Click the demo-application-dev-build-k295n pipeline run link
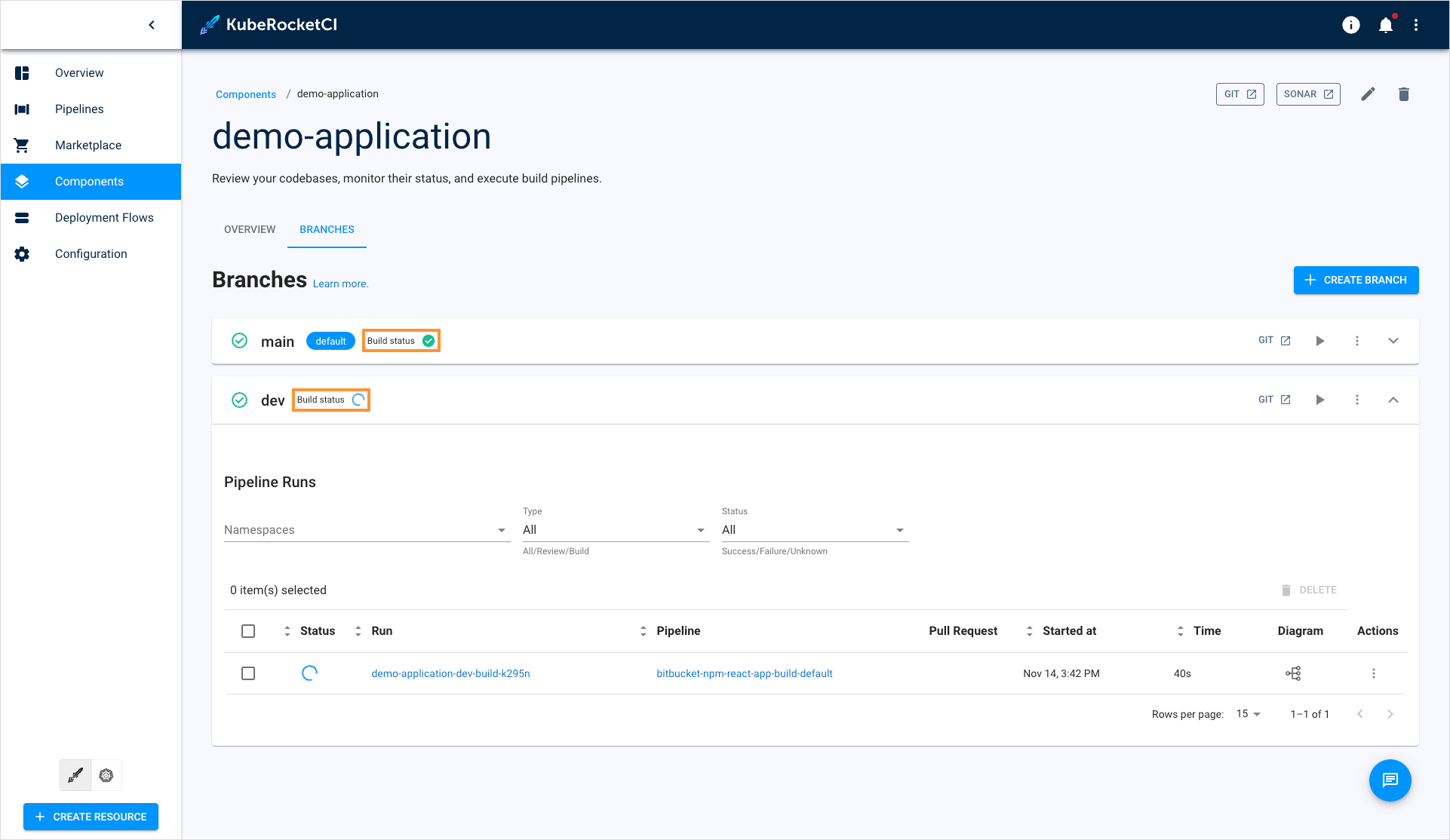 (x=452, y=673)
